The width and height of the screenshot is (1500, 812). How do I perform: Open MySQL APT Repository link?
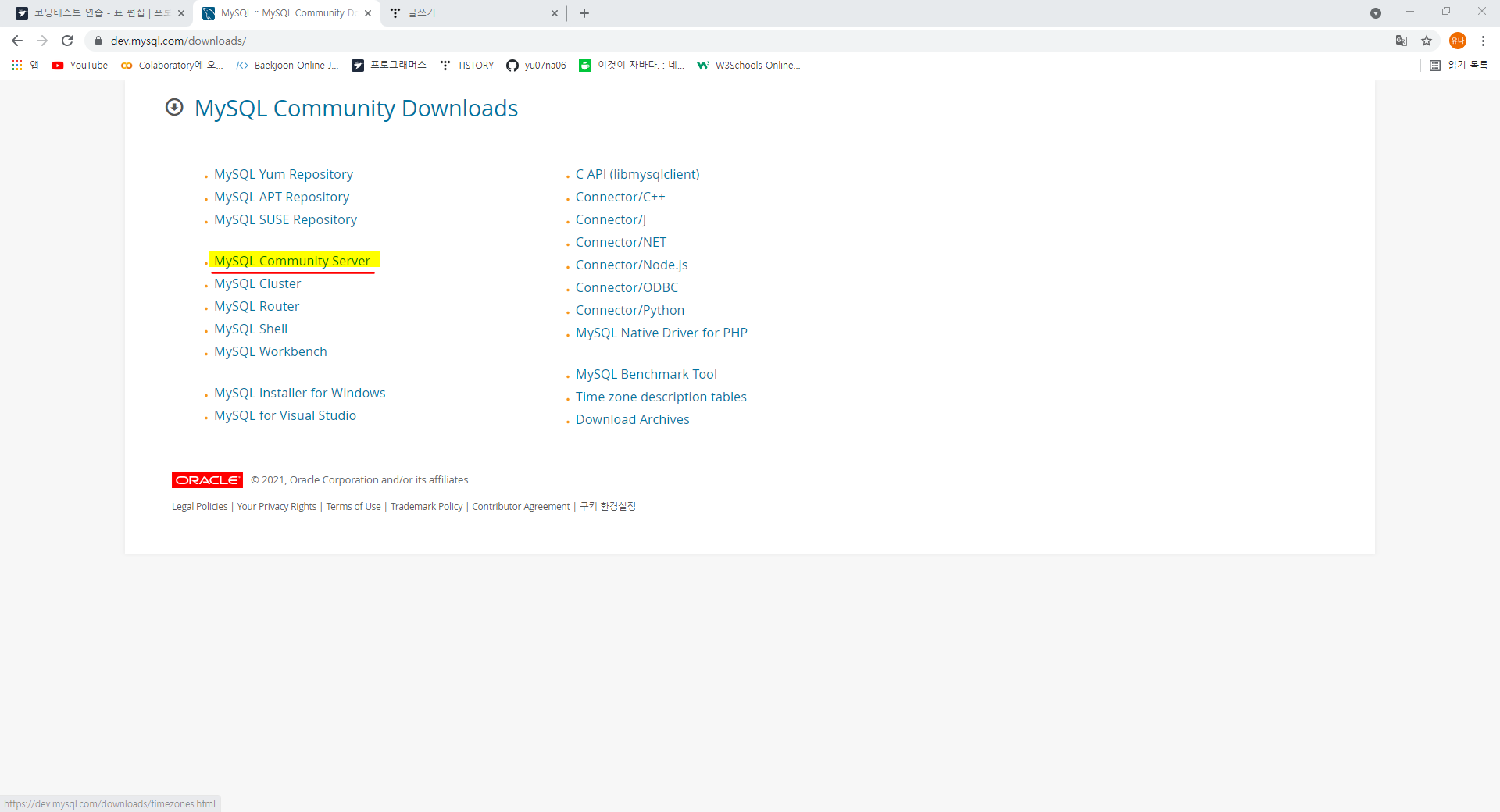coord(281,197)
